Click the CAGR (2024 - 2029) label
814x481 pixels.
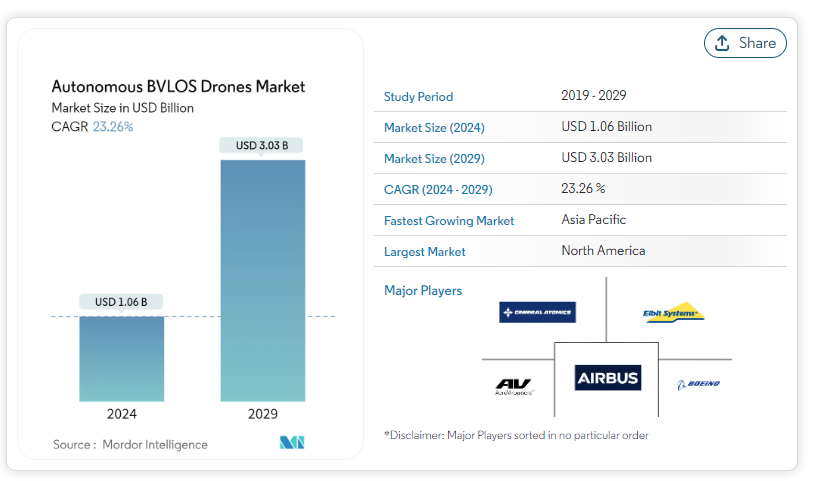click(x=438, y=189)
